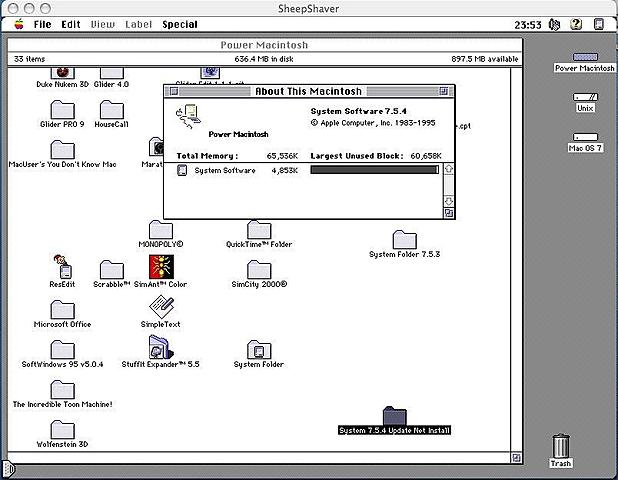Open the File menu
The image size is (618, 480).
coord(43,24)
